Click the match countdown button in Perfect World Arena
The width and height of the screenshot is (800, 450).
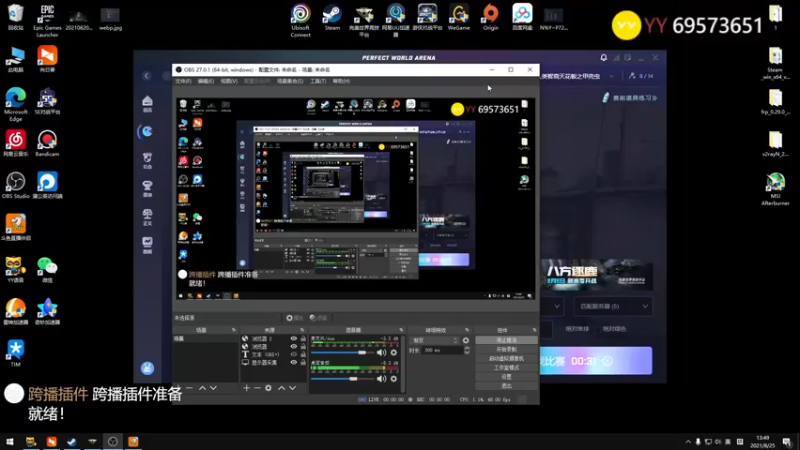click(x=596, y=361)
